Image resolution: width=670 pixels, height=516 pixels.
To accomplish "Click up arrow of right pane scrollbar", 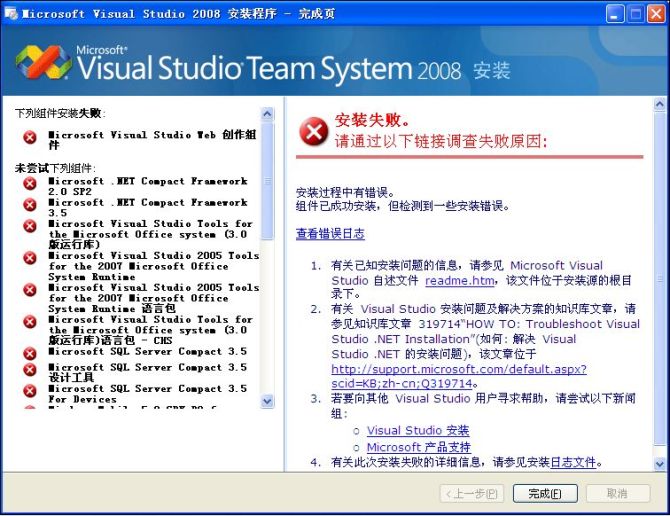I will click(x=659, y=104).
